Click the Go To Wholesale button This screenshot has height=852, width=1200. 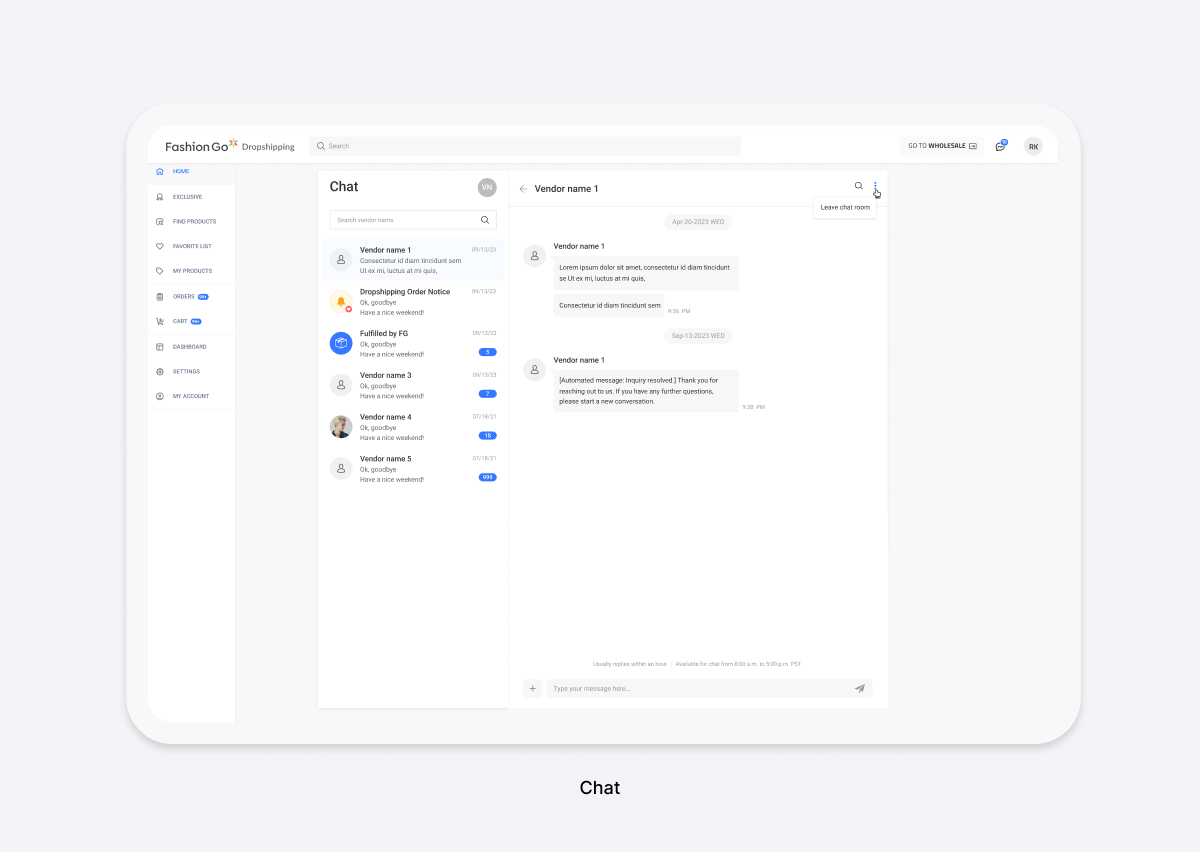942,146
